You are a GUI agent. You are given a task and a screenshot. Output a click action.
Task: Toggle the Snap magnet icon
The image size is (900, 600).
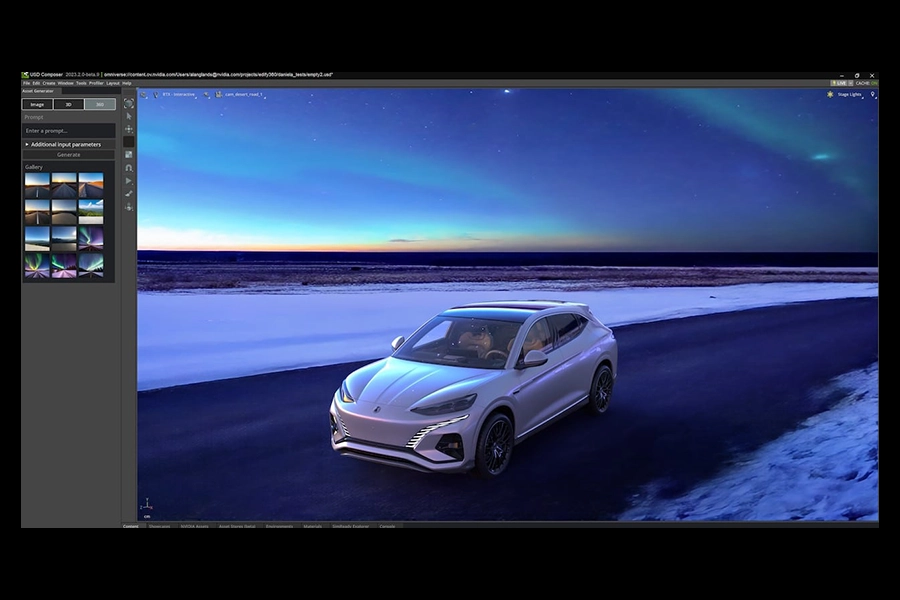tap(129, 168)
